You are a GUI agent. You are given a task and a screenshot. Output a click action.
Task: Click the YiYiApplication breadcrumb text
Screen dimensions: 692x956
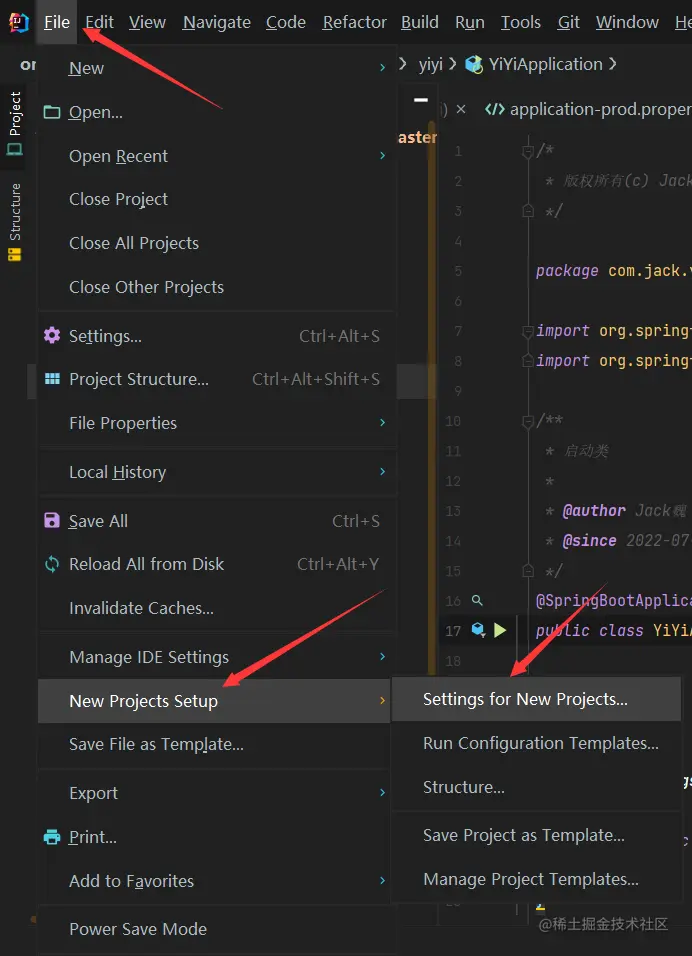(546, 64)
